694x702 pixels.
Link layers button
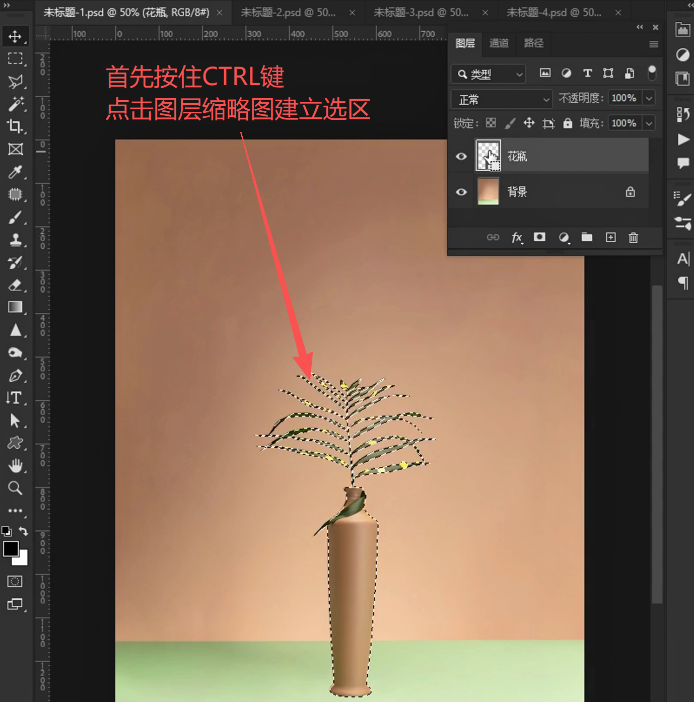(x=493, y=237)
